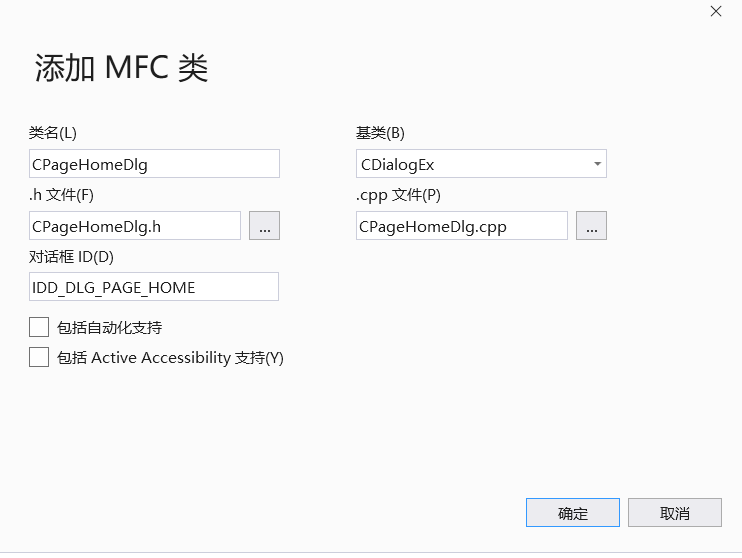Browse for the .cpp file location
Screen dimensions: 742x558
(x=592, y=226)
